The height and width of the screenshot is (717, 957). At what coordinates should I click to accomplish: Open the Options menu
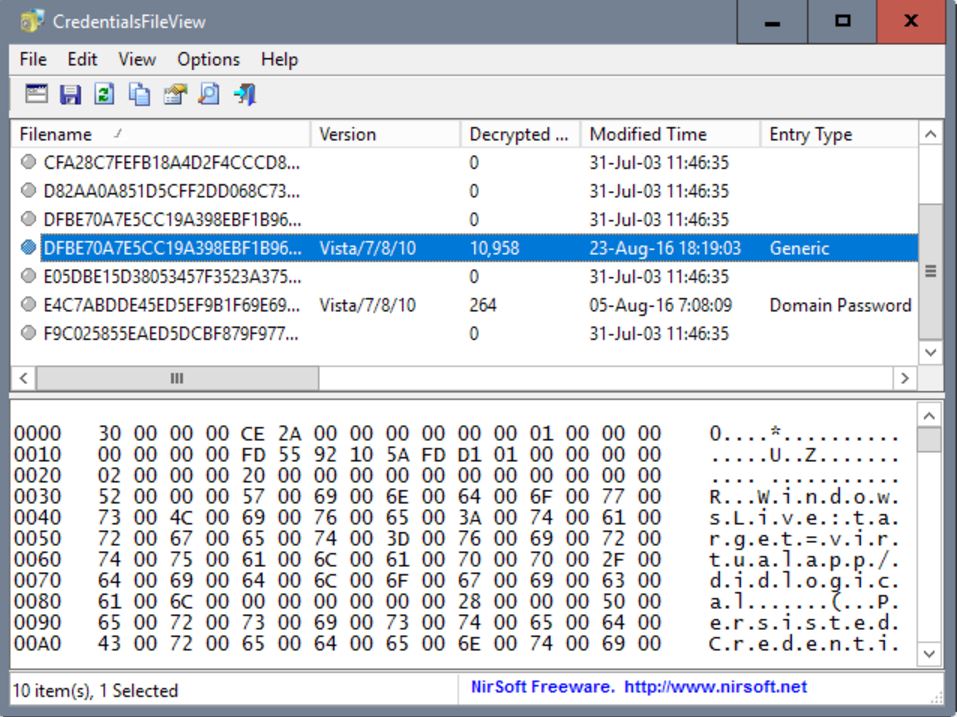click(208, 59)
